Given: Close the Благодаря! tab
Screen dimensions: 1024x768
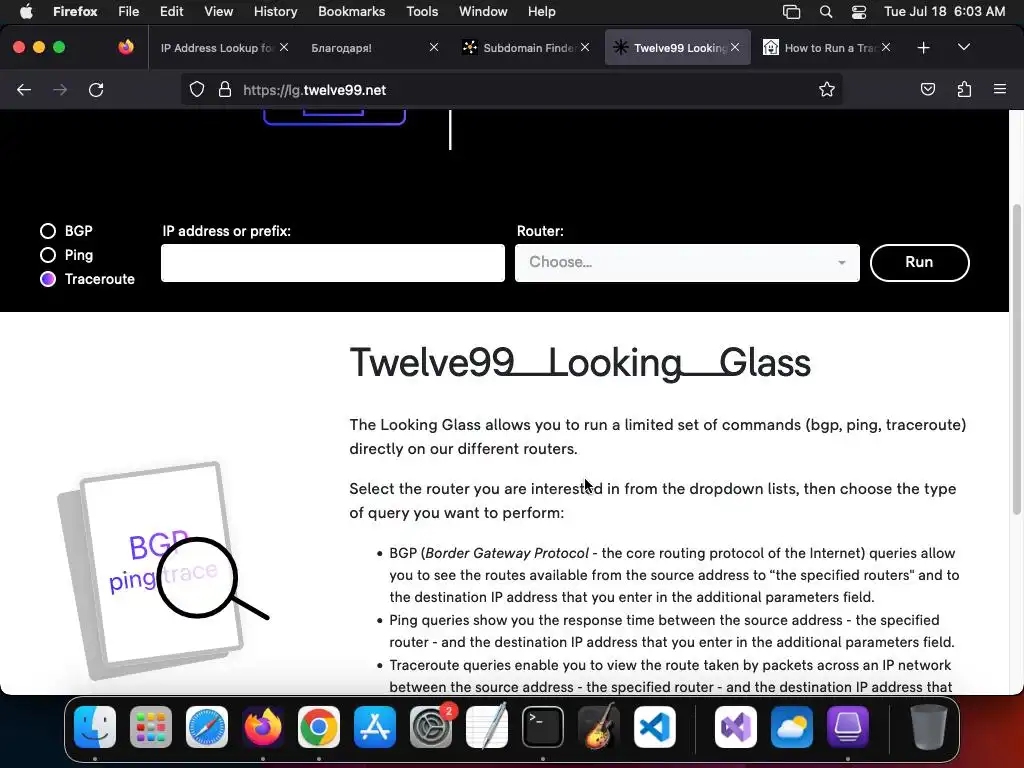Looking at the screenshot, I should (x=434, y=47).
